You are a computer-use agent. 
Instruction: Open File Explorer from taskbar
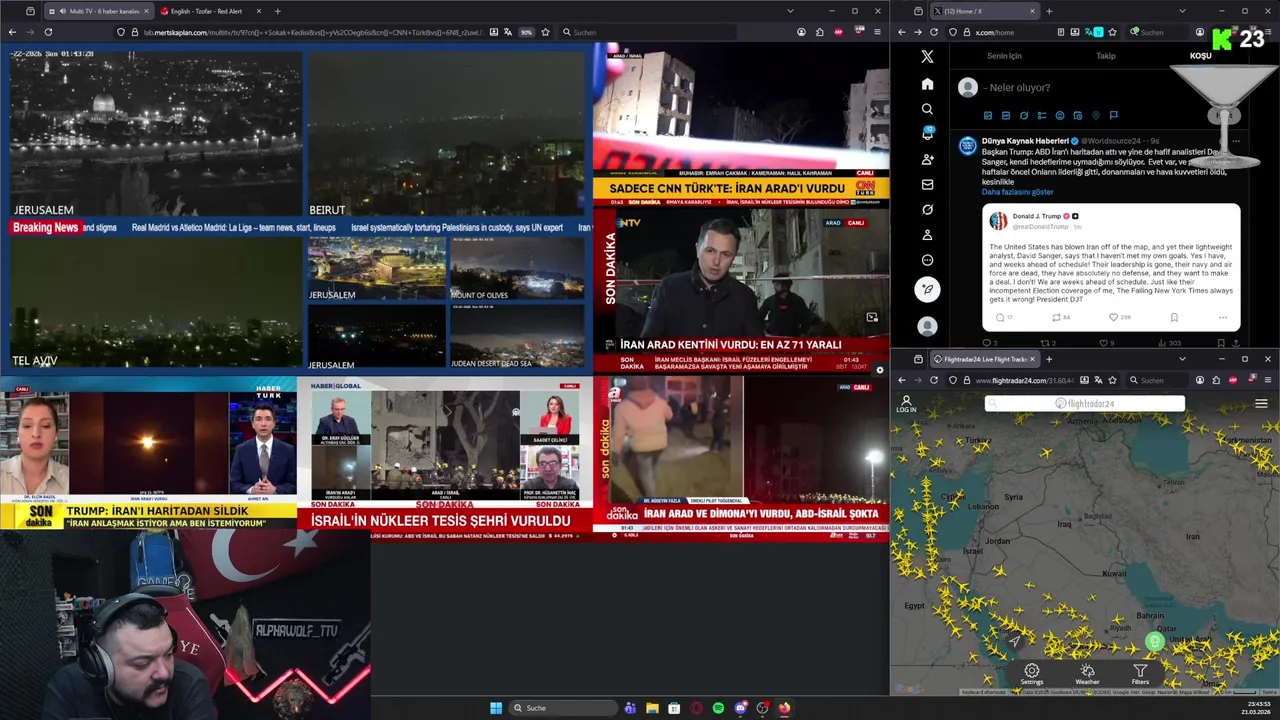click(652, 708)
